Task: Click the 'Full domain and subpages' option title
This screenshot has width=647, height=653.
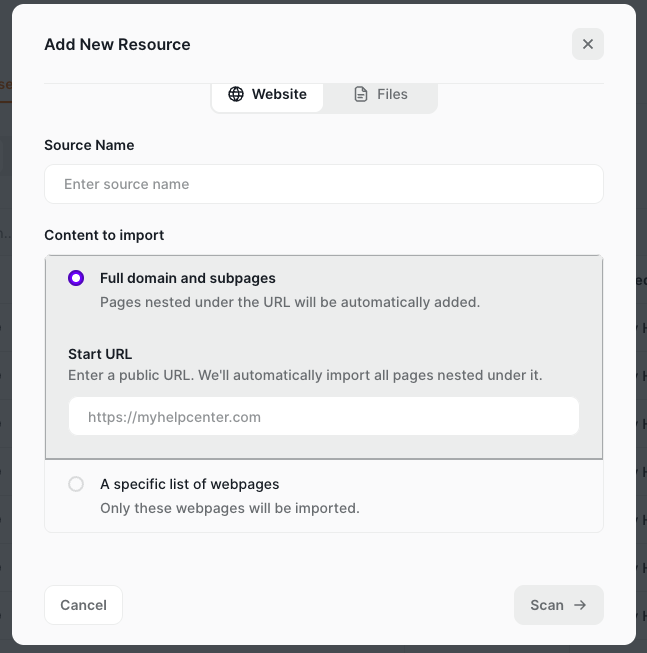Action: coord(187,278)
